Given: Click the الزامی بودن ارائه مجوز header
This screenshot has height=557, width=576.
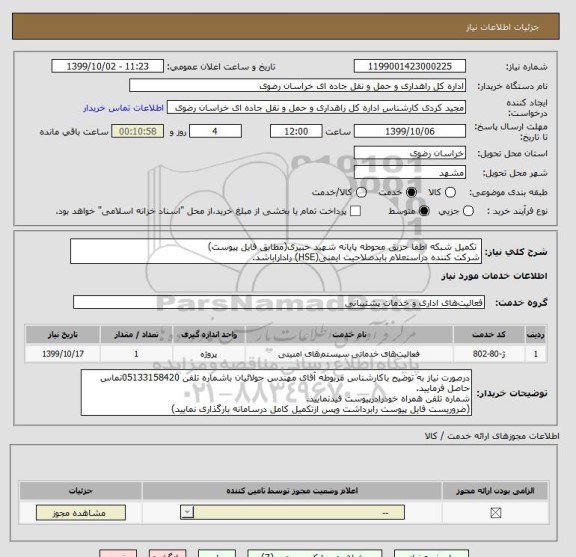Looking at the screenshot, I should click(x=496, y=491).
